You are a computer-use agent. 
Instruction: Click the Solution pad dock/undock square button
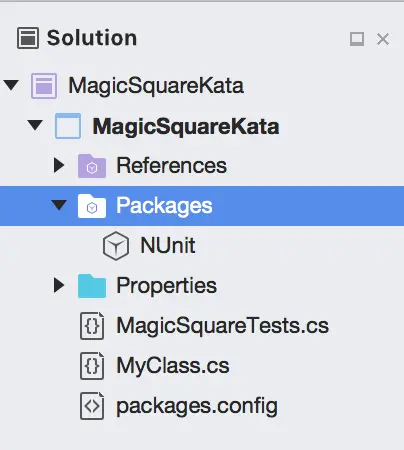[x=357, y=39]
